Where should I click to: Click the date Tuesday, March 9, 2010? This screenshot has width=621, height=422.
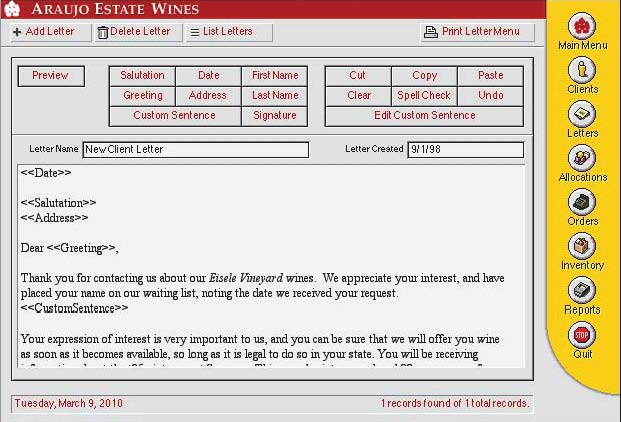tap(69, 403)
